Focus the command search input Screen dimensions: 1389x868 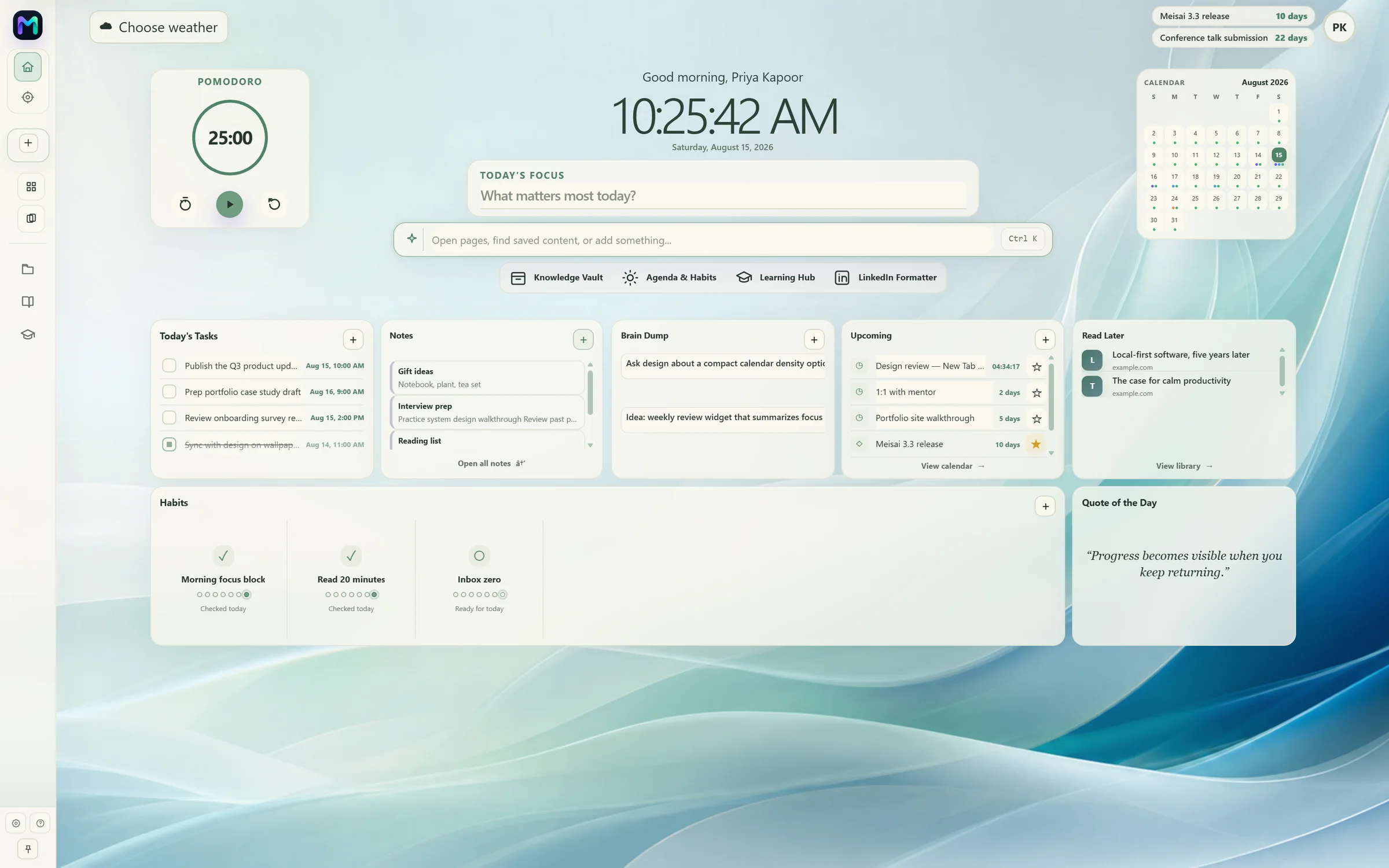[712, 240]
